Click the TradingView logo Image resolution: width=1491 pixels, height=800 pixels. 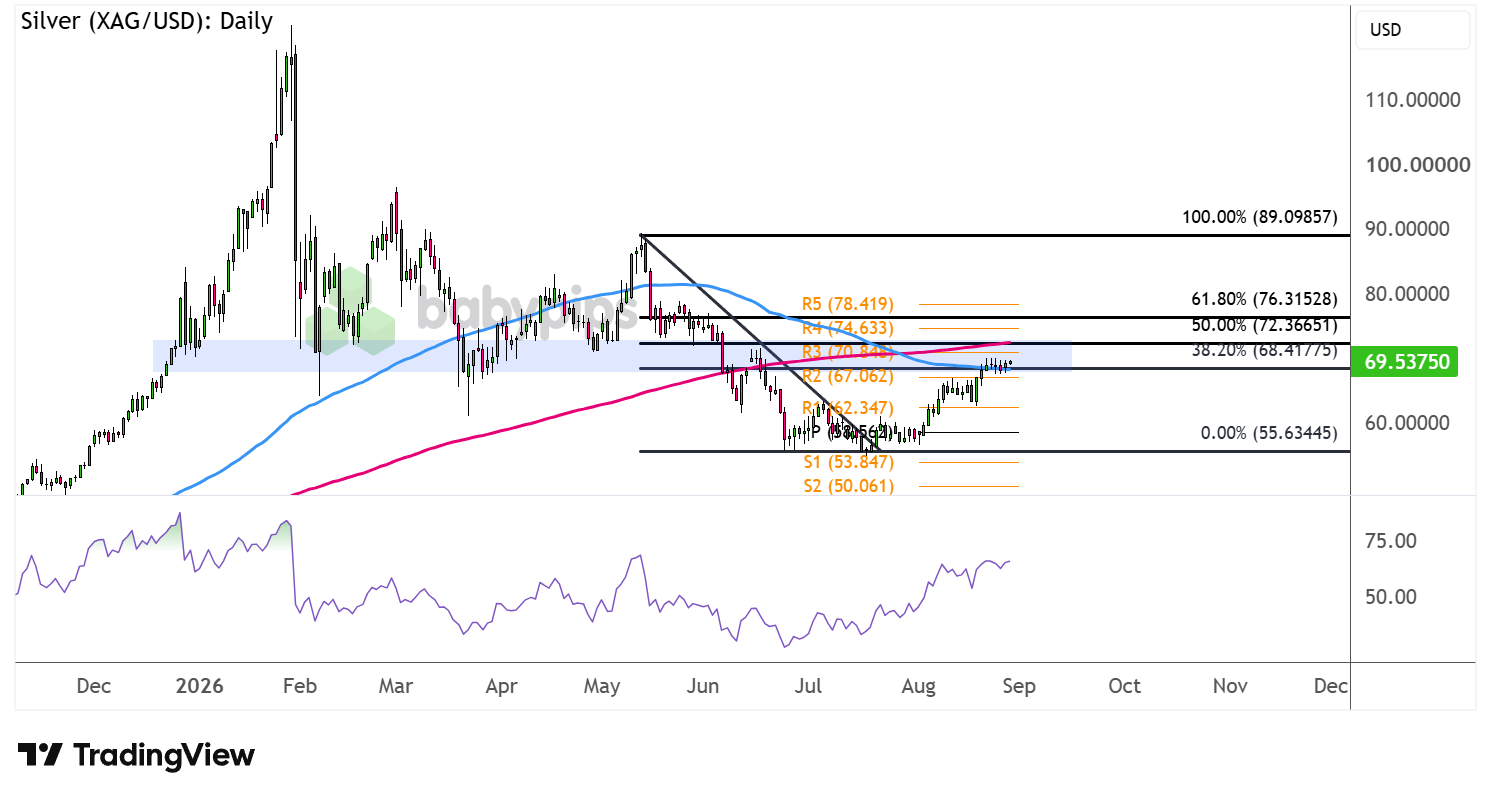(136, 755)
